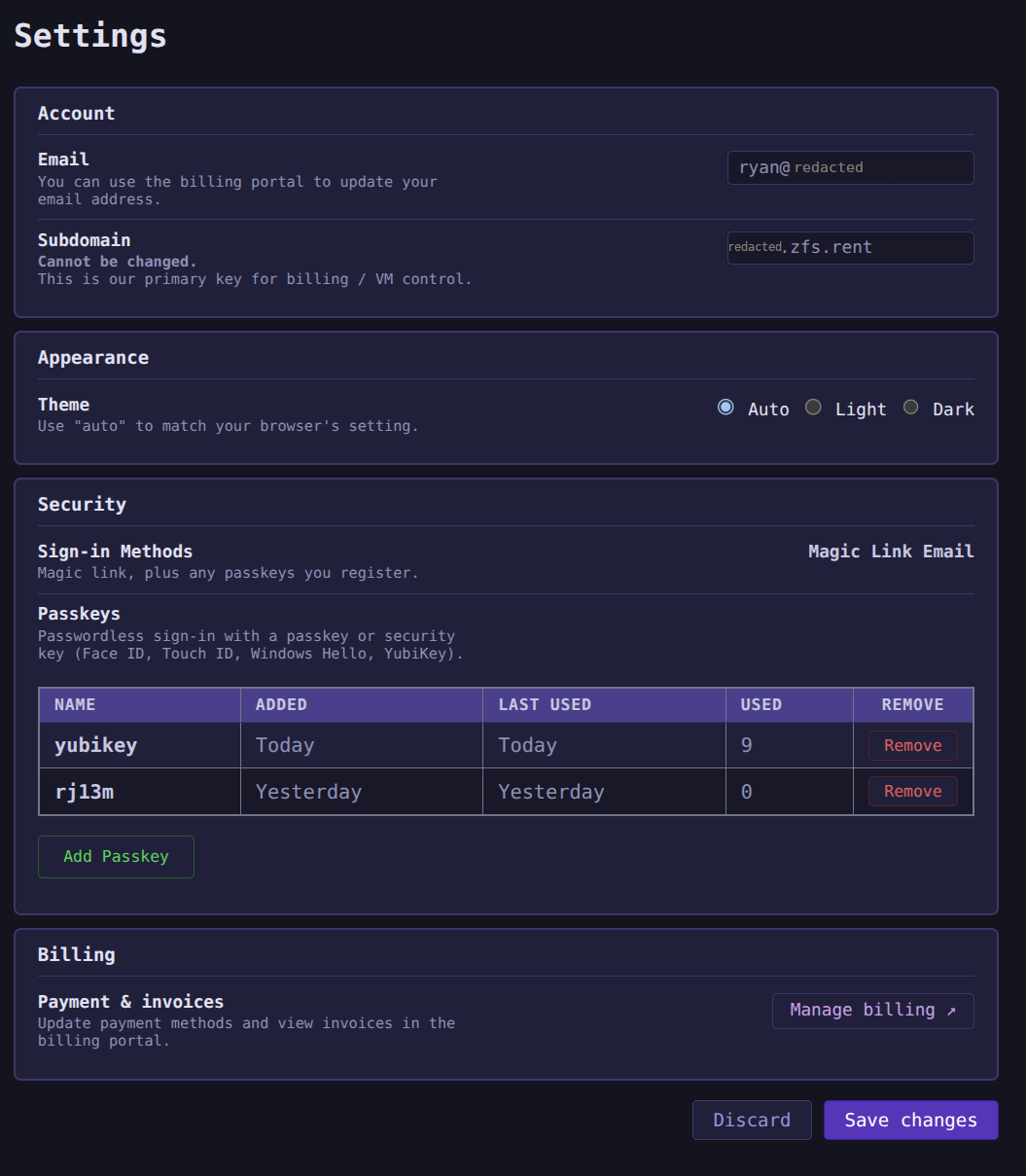1026x1176 pixels.
Task: Click rj13m's used count 0
Action: pyautogui.click(x=790, y=792)
